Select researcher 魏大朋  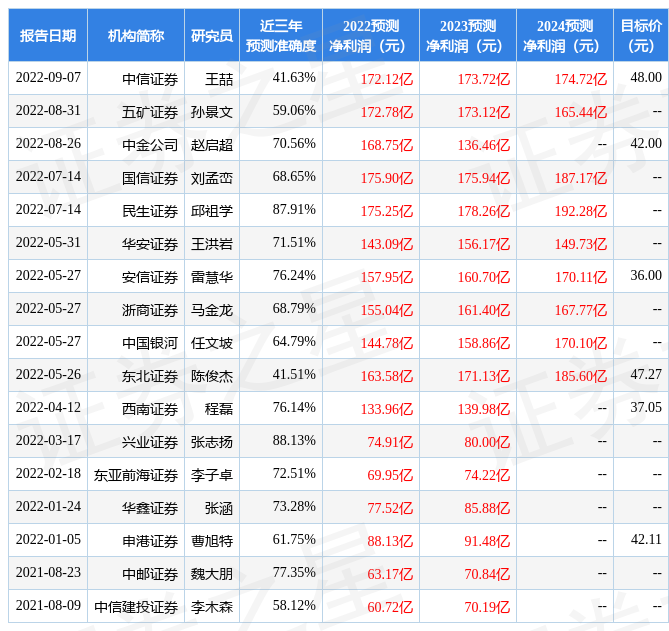point(212,574)
